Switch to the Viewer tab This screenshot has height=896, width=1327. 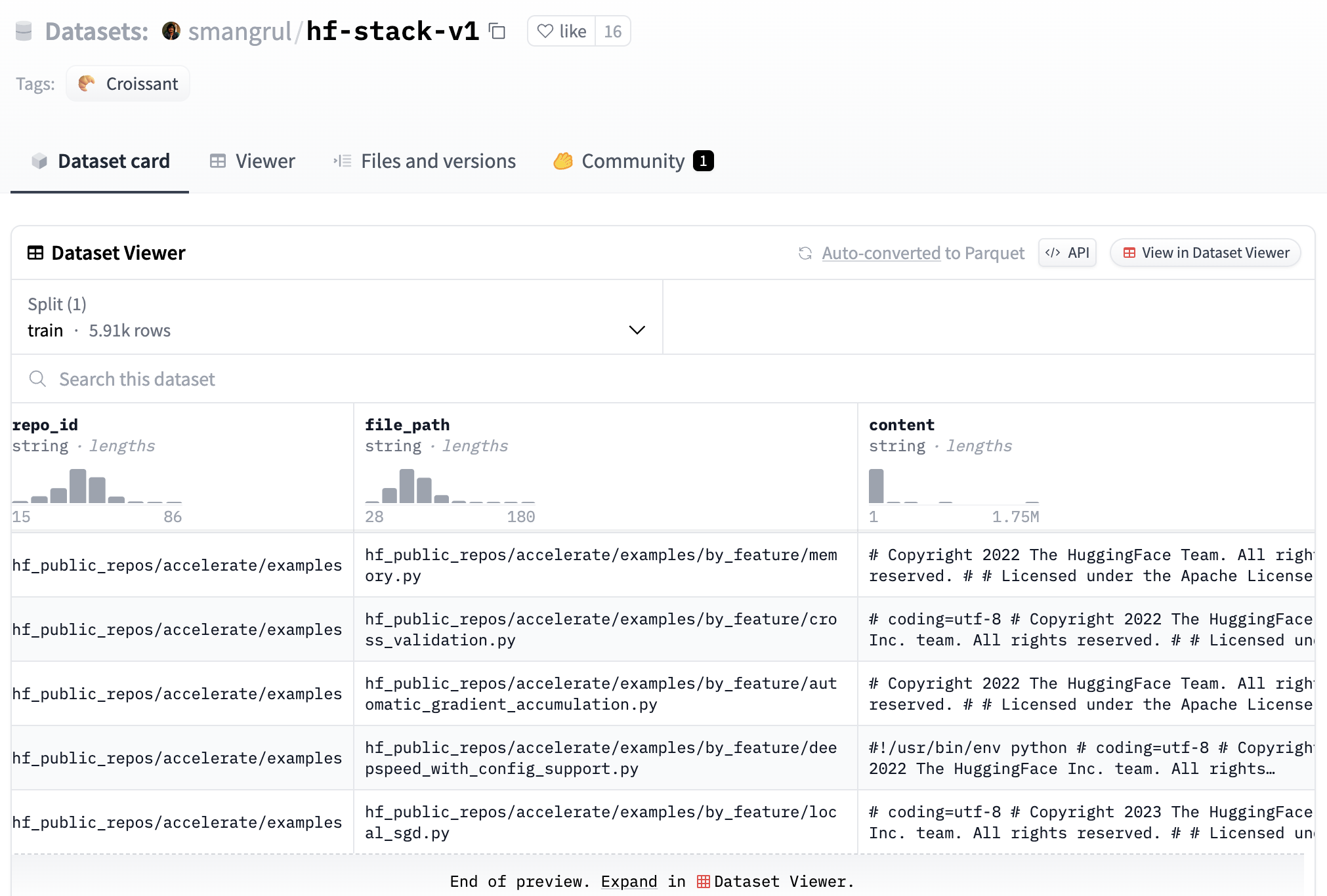(x=253, y=161)
